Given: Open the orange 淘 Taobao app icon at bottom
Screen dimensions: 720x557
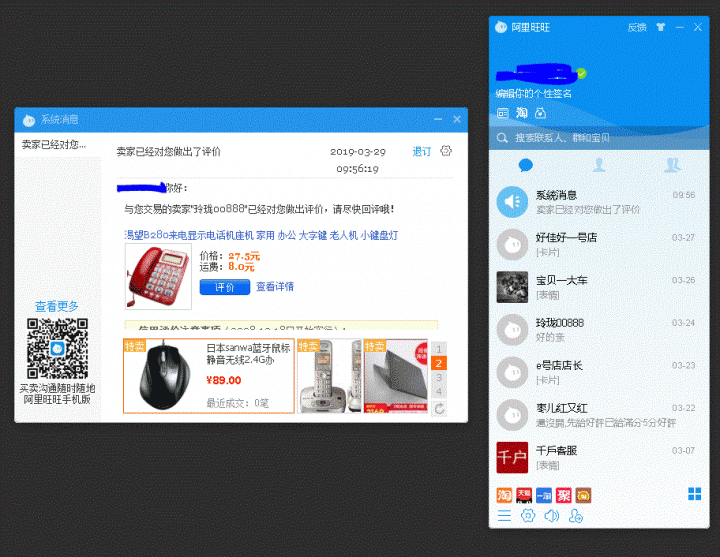Looking at the screenshot, I should point(504,495).
